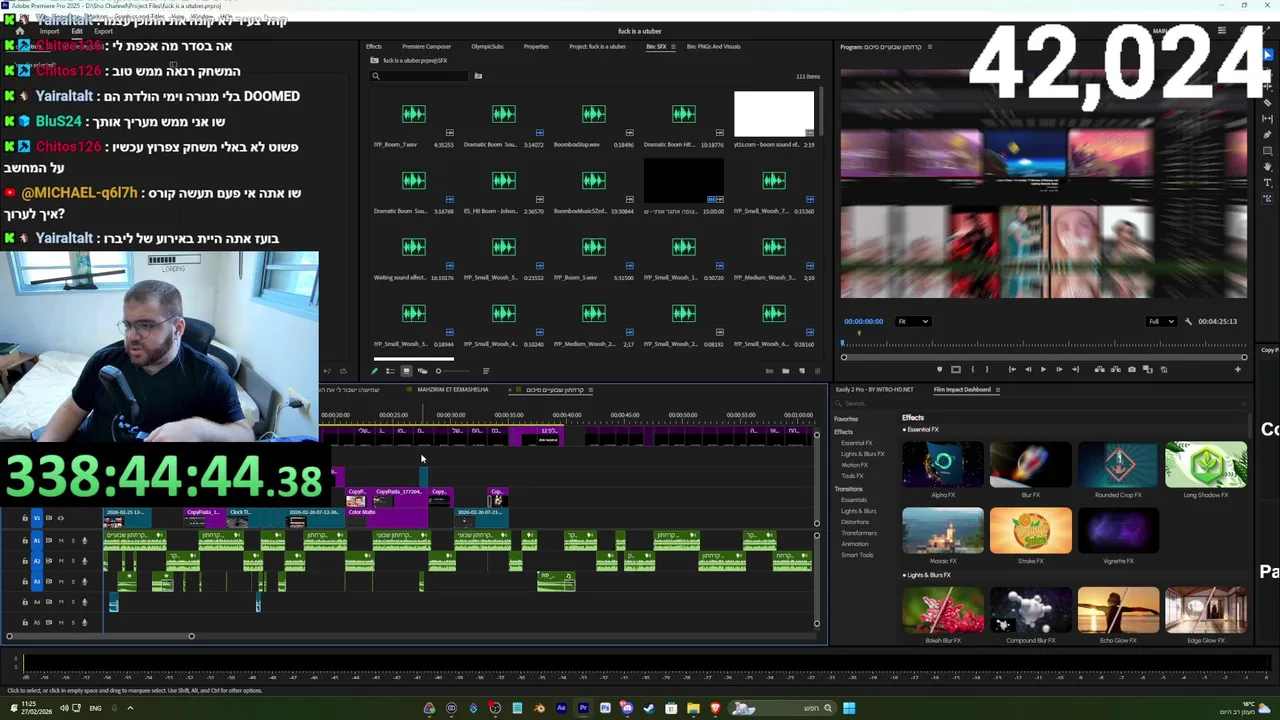Open Program monitor wrench settings

tap(1188, 321)
